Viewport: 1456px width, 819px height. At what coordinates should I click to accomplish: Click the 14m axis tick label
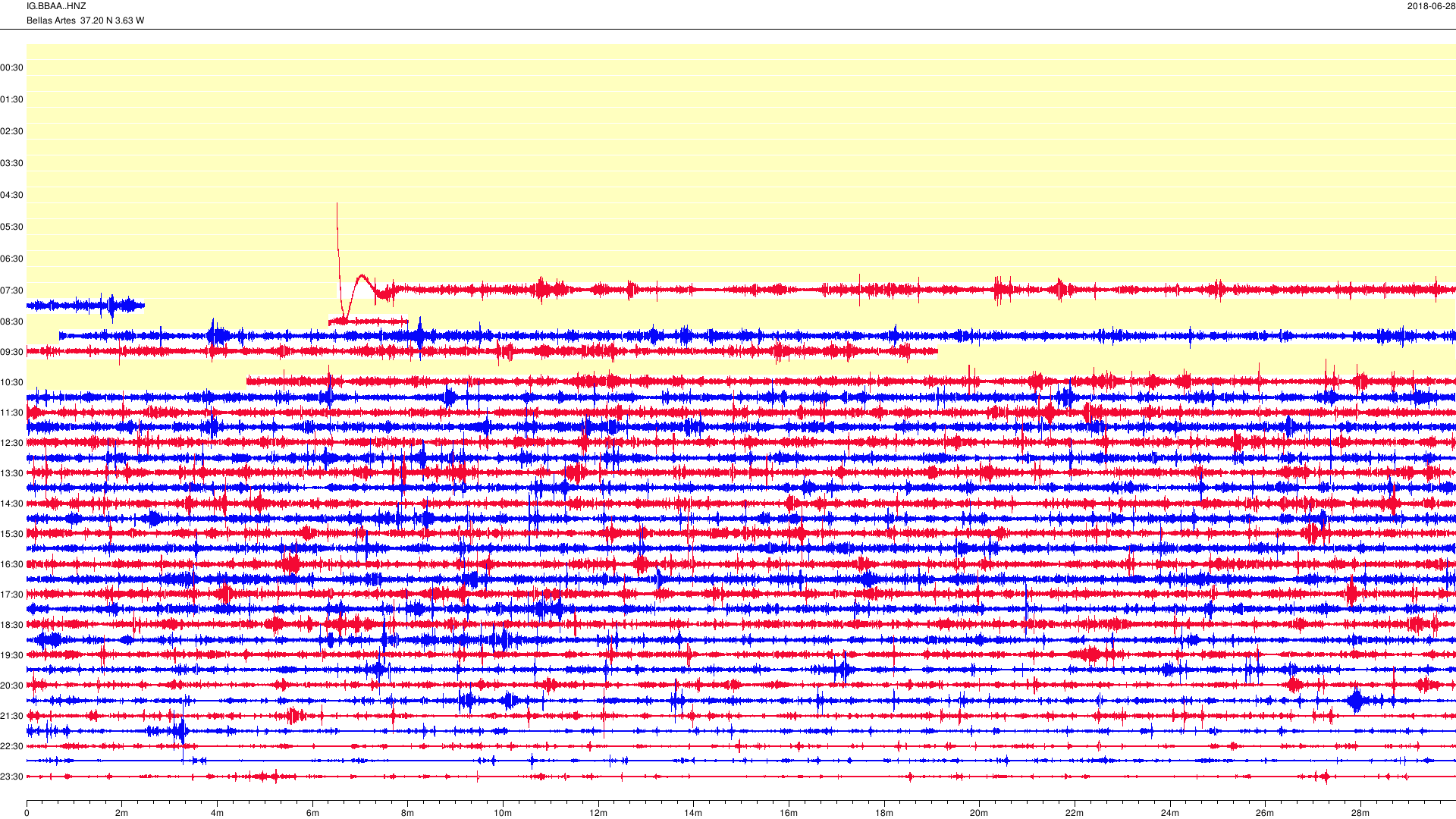point(693,813)
